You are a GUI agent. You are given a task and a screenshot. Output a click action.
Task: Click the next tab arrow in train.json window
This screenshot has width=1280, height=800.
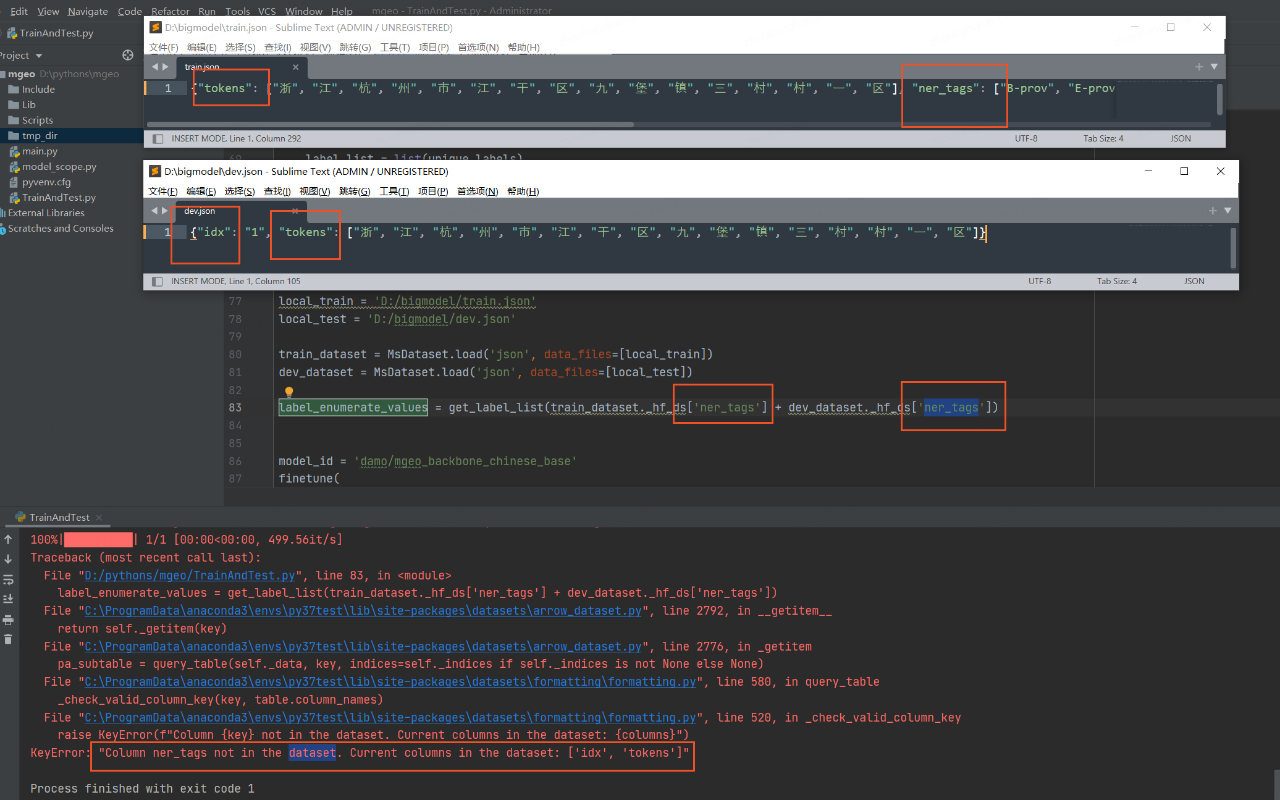click(x=166, y=67)
